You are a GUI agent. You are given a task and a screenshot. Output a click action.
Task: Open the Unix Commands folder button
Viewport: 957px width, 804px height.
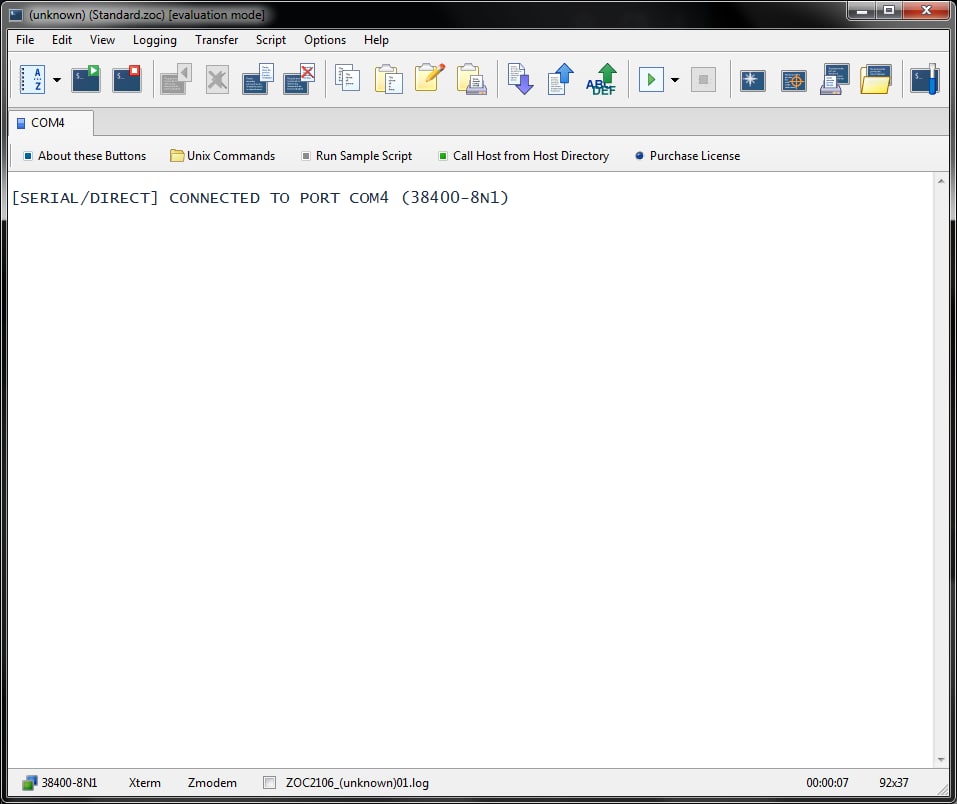click(223, 156)
